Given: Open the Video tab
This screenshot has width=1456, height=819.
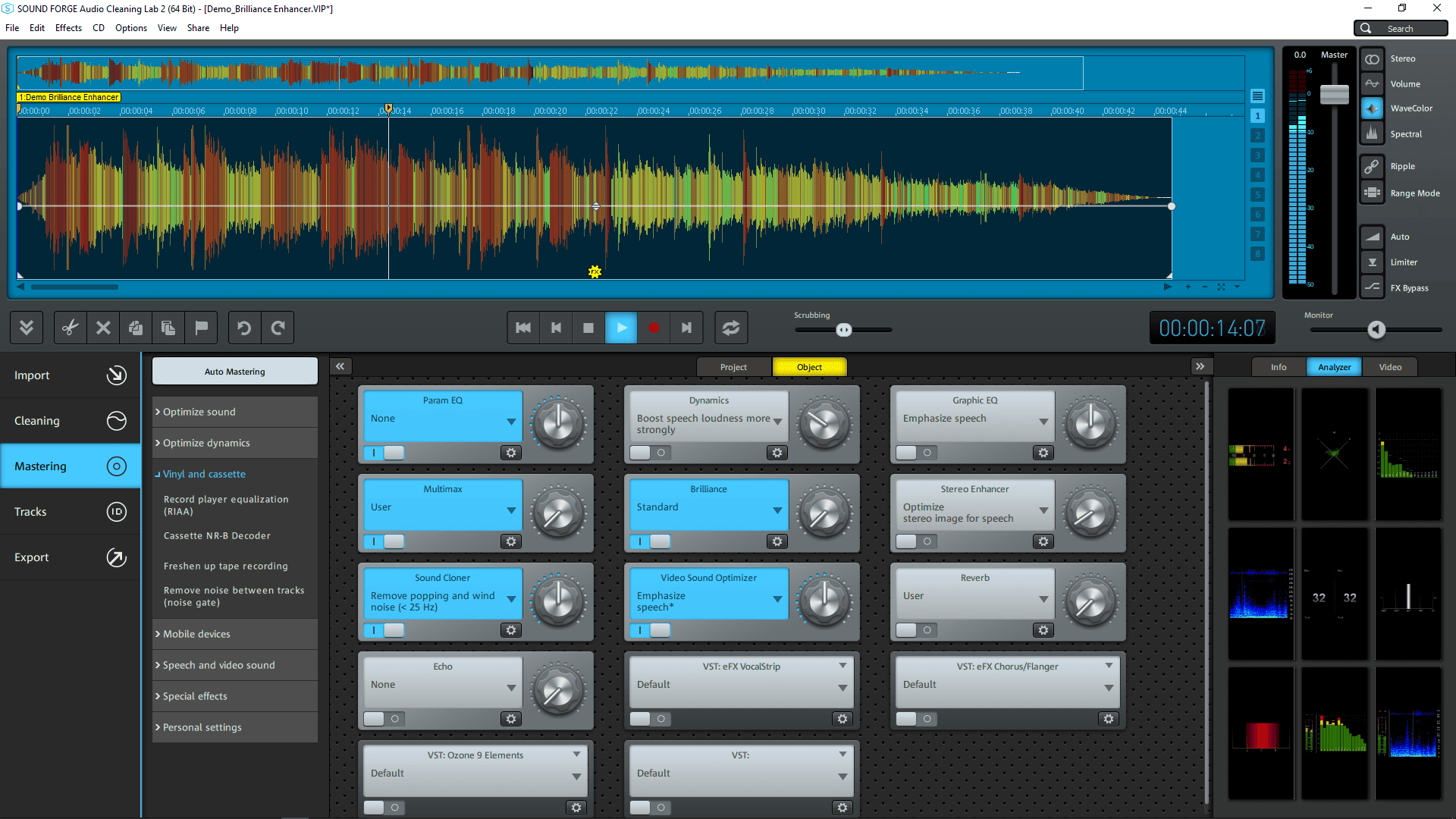Looking at the screenshot, I should tap(1390, 367).
